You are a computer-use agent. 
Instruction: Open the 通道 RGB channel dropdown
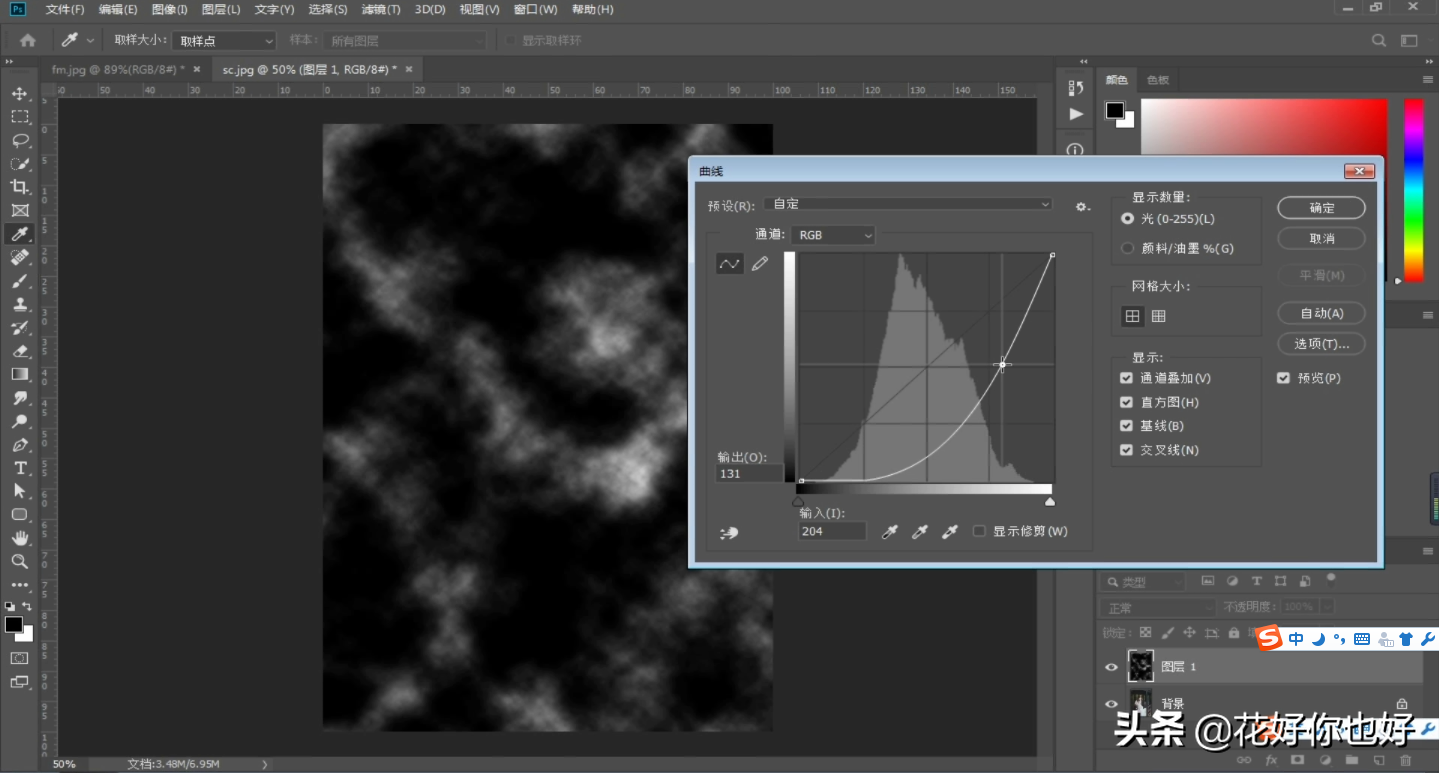tap(833, 235)
